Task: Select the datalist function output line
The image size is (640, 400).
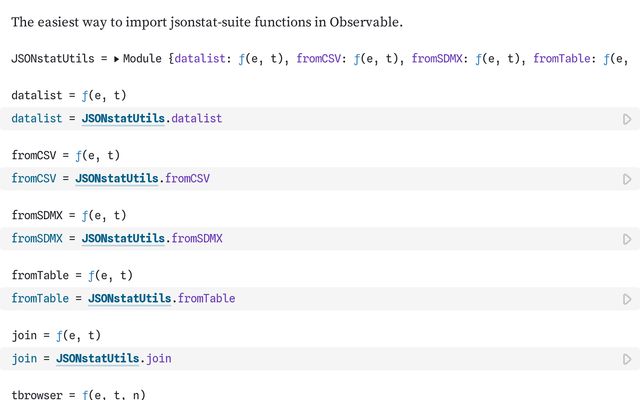Action: (x=68, y=96)
